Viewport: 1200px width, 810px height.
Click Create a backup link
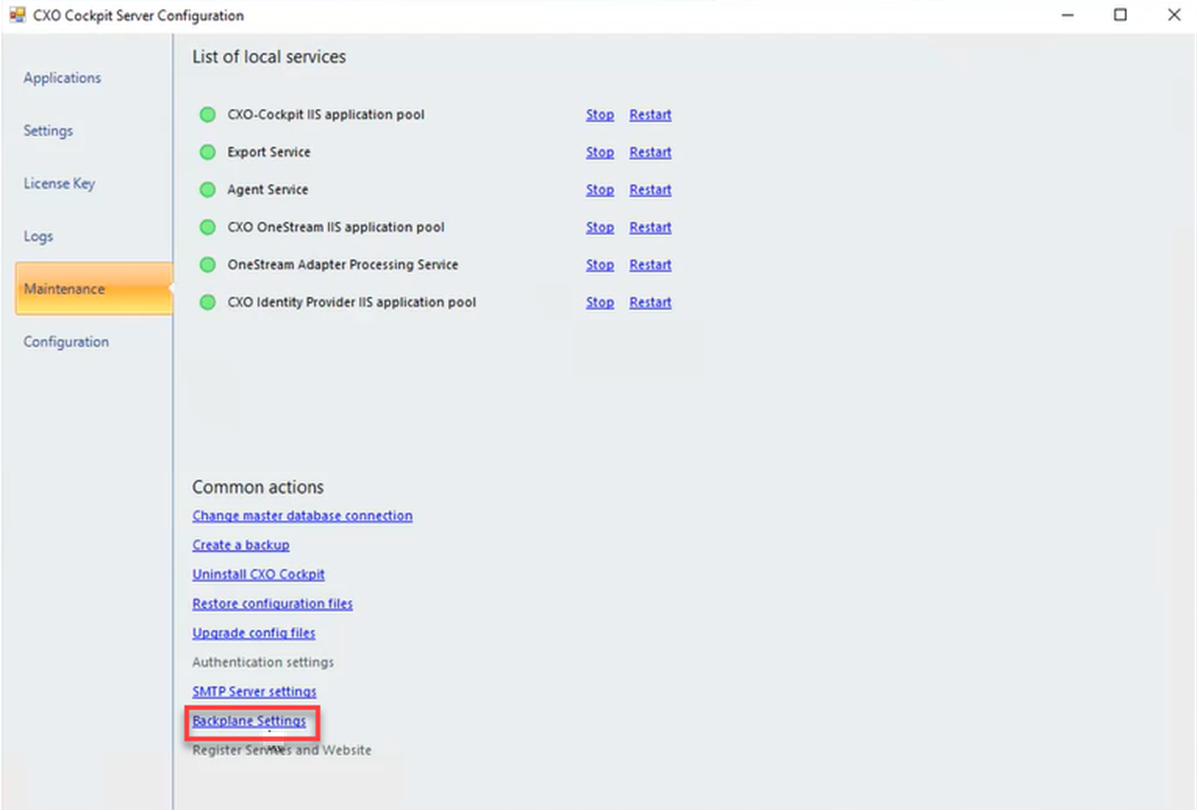click(x=241, y=545)
